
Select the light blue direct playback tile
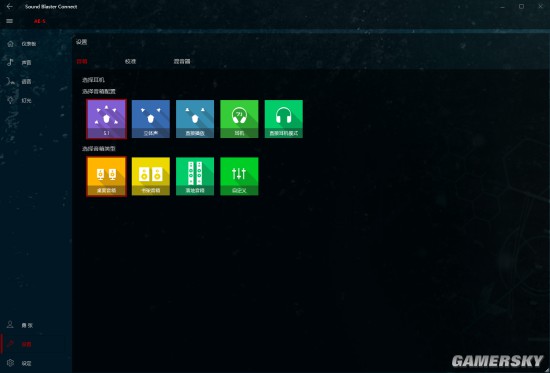[x=195, y=119]
